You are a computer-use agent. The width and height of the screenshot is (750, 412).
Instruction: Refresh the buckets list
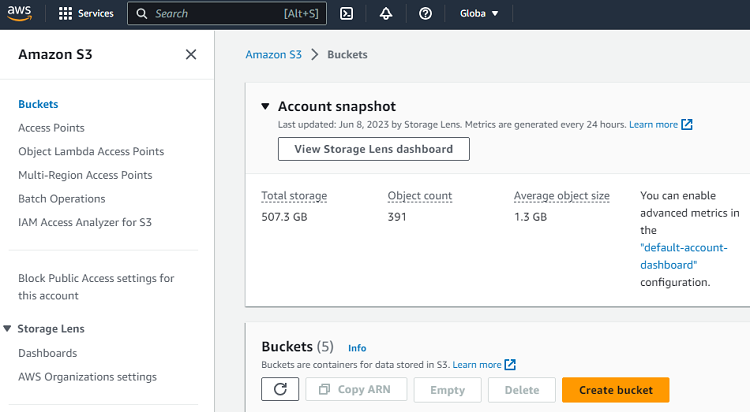pos(280,390)
